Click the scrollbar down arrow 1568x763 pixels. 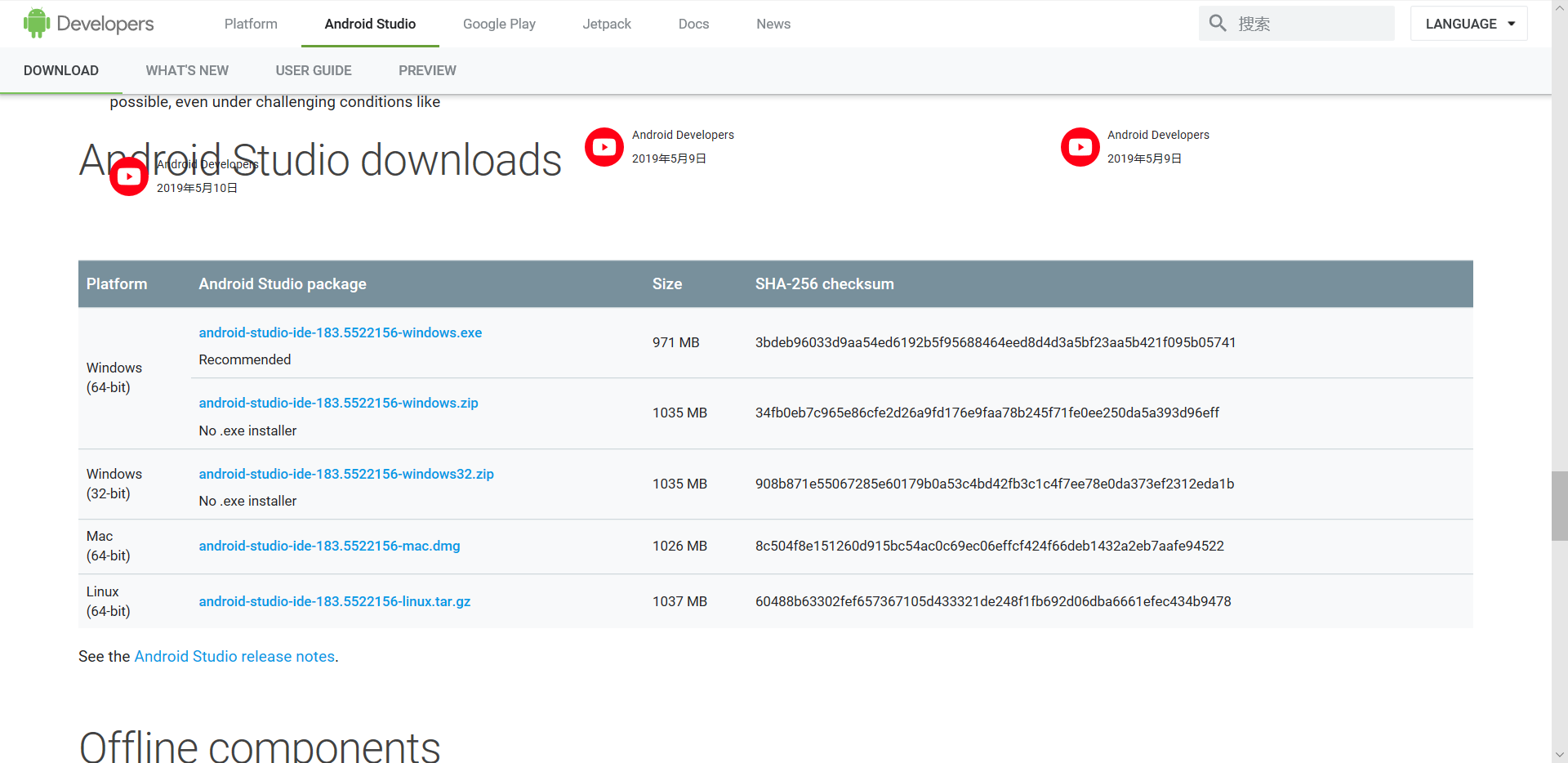pos(1560,755)
